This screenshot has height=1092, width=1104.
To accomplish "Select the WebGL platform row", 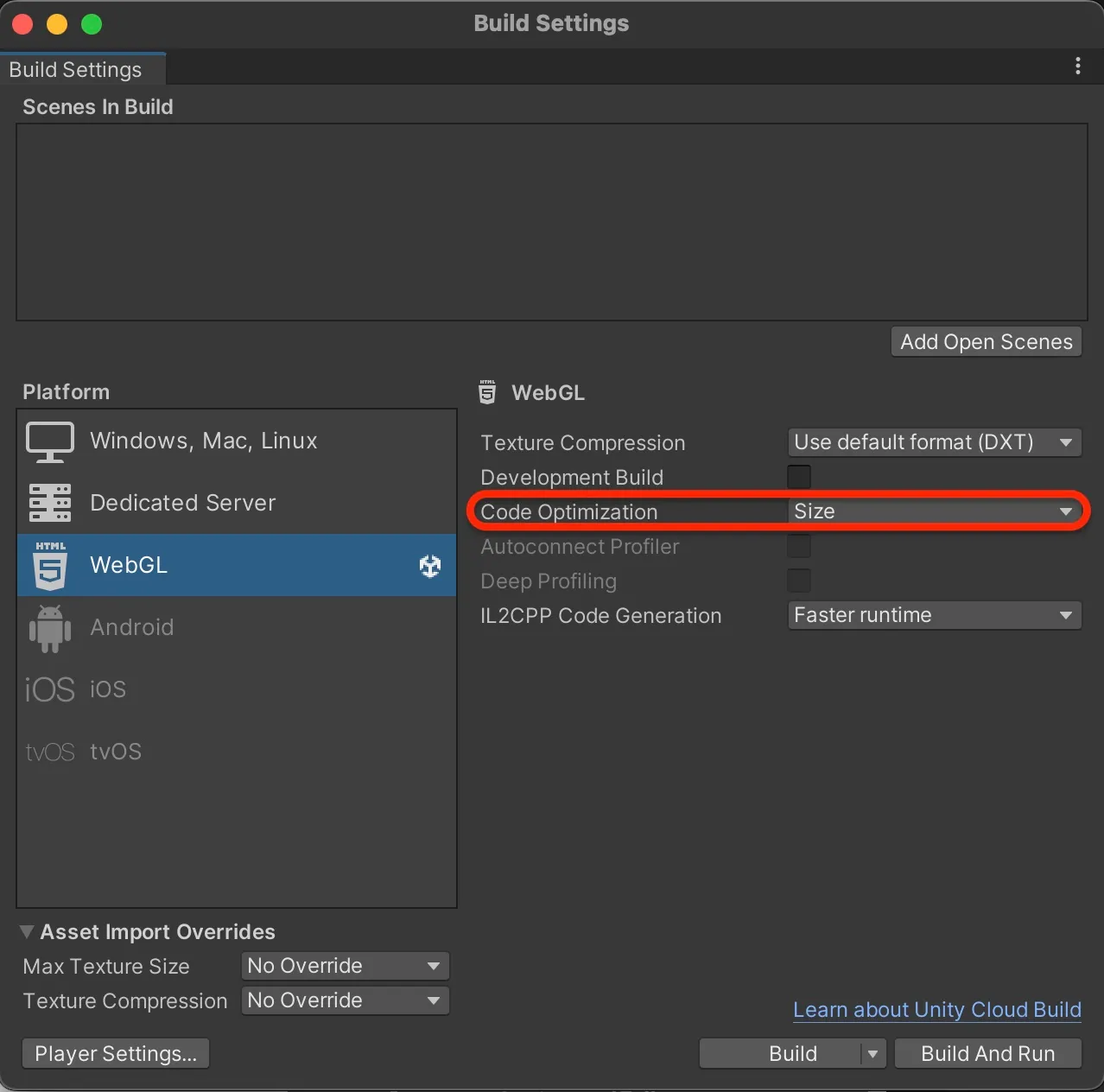I will [x=237, y=565].
